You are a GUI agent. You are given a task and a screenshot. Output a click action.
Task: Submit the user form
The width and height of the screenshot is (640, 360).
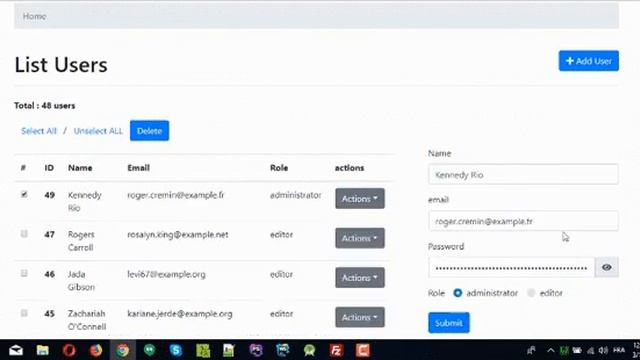pos(449,323)
